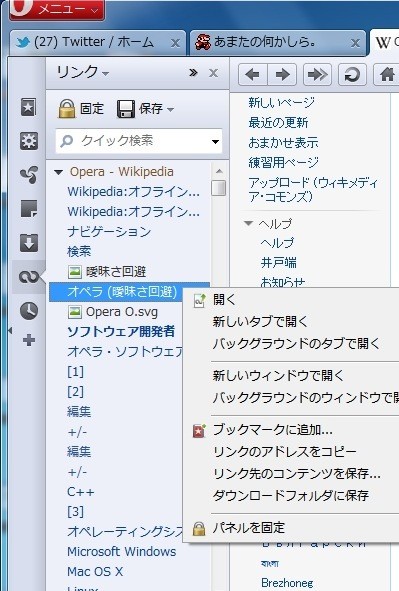Click the Mac OS X link in list
The width and height of the screenshot is (399, 591).
pyautogui.click(x=95, y=571)
